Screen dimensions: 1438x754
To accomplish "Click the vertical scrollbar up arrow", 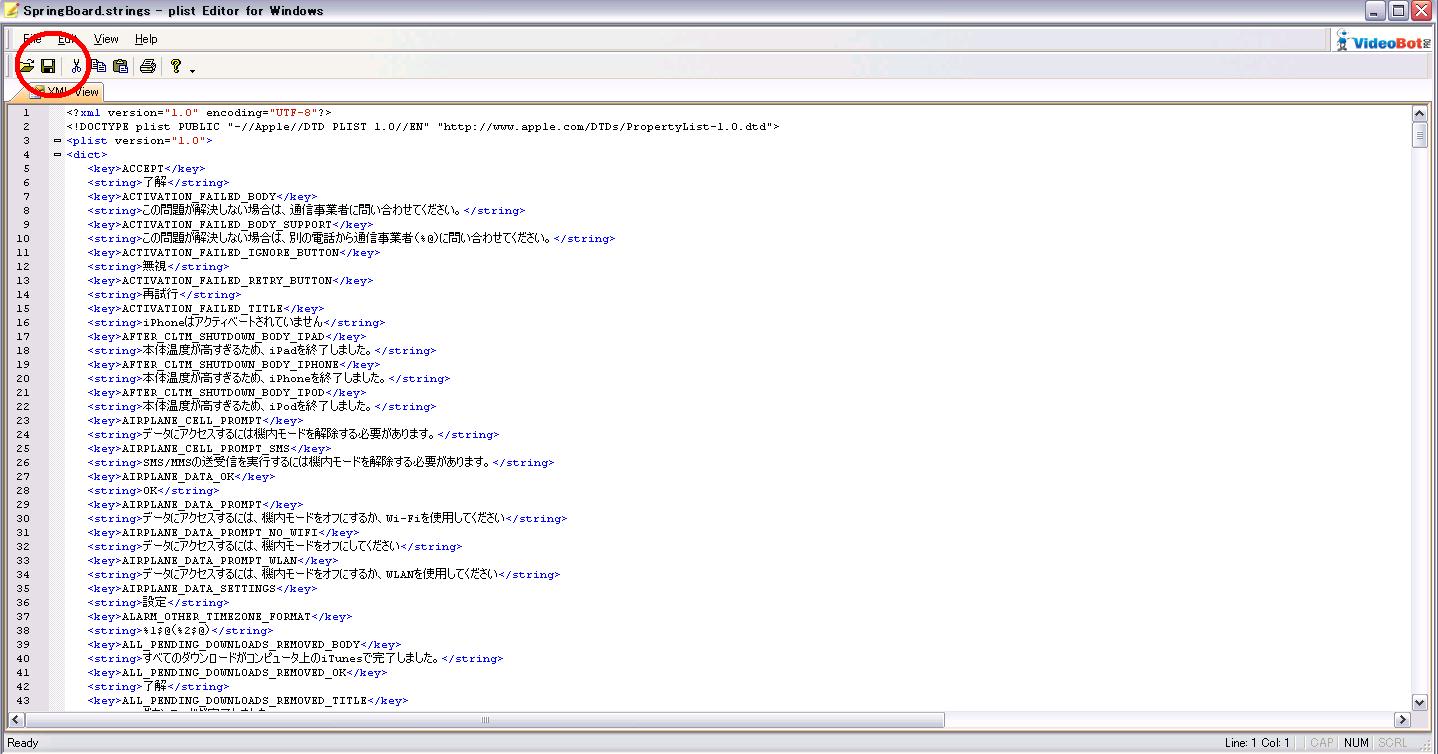I will point(1420,113).
